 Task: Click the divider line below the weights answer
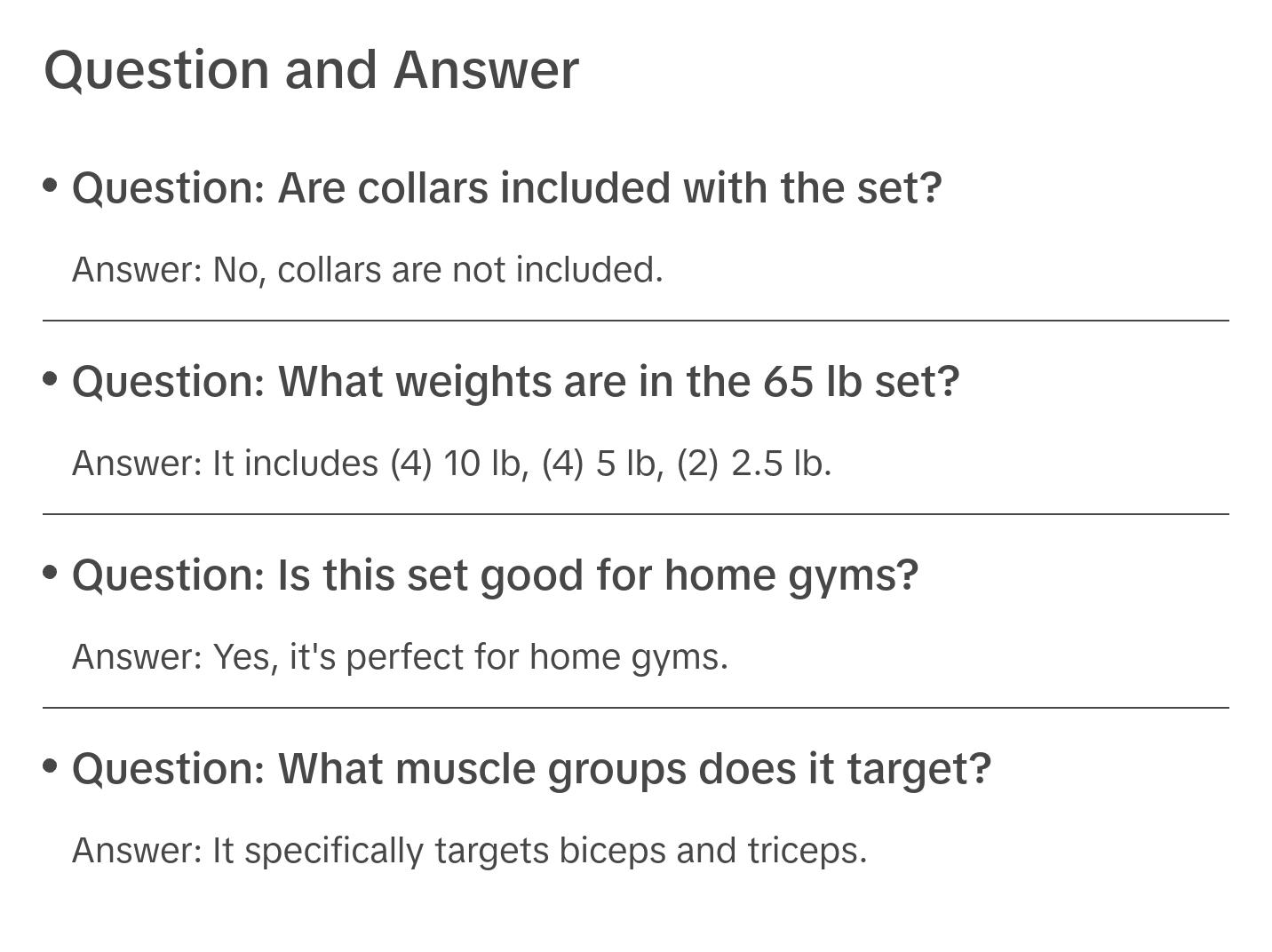click(635, 514)
